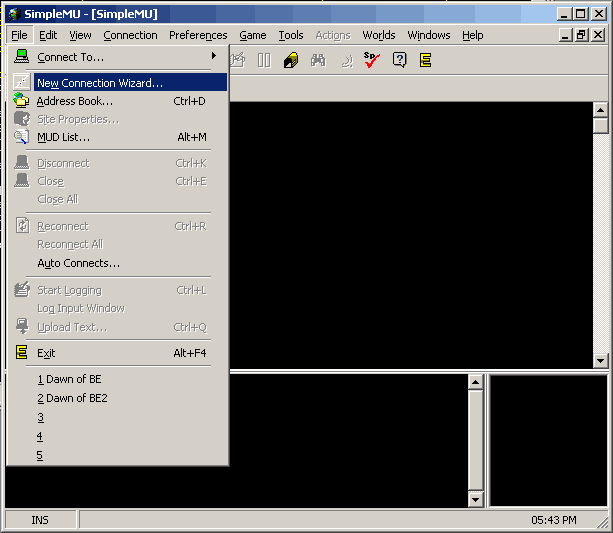Open the help question mark icon
Viewport: 613px width, 533px height.
pyautogui.click(x=399, y=60)
